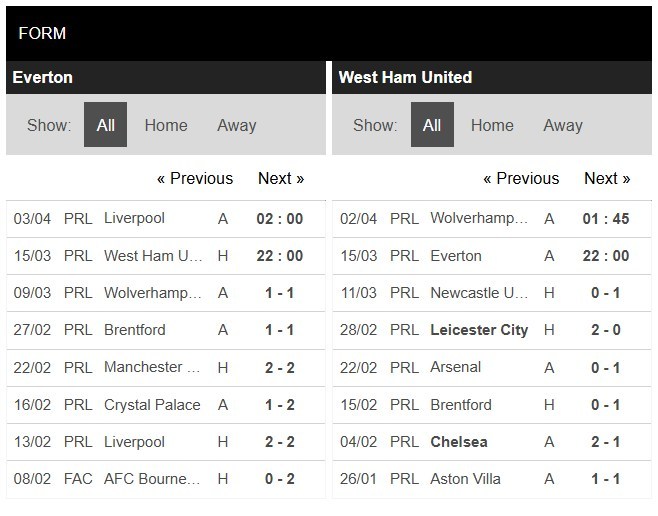Open Everton's 03/04 Liverpool fixture

pyautogui.click(x=166, y=219)
